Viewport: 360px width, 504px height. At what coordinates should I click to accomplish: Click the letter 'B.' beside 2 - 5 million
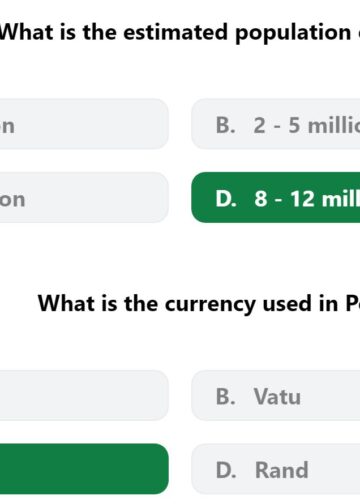pyautogui.click(x=226, y=126)
